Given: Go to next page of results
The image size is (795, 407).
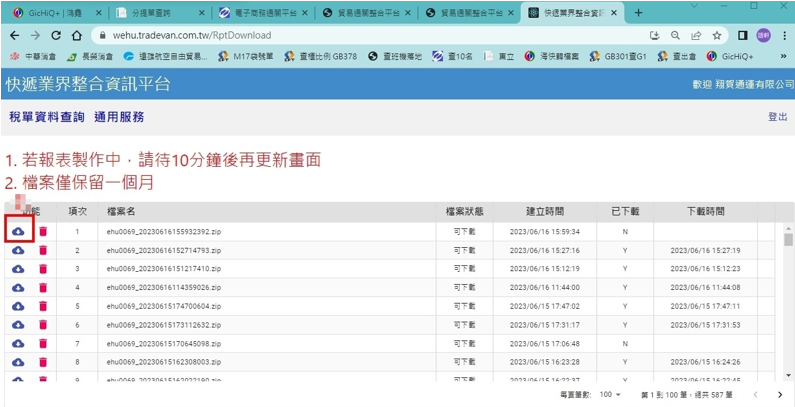Looking at the screenshot, I should 780,395.
